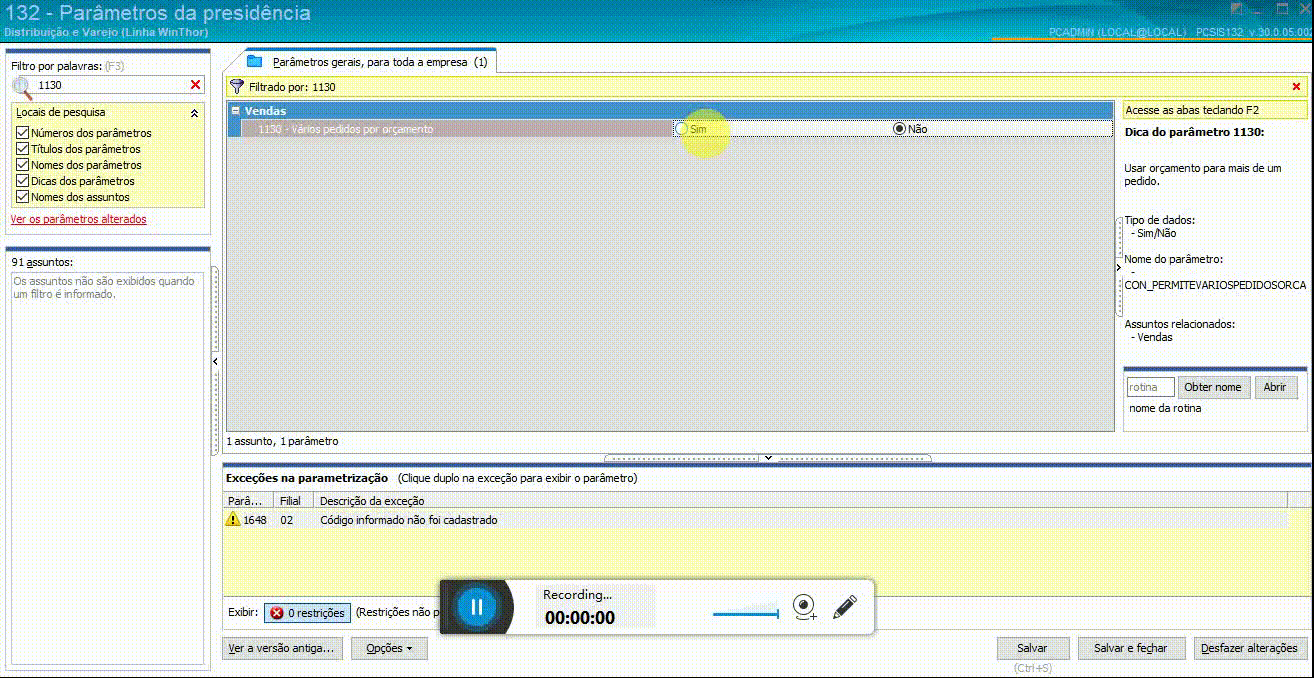Click the Filial cell 02 in exception row

coord(287,520)
